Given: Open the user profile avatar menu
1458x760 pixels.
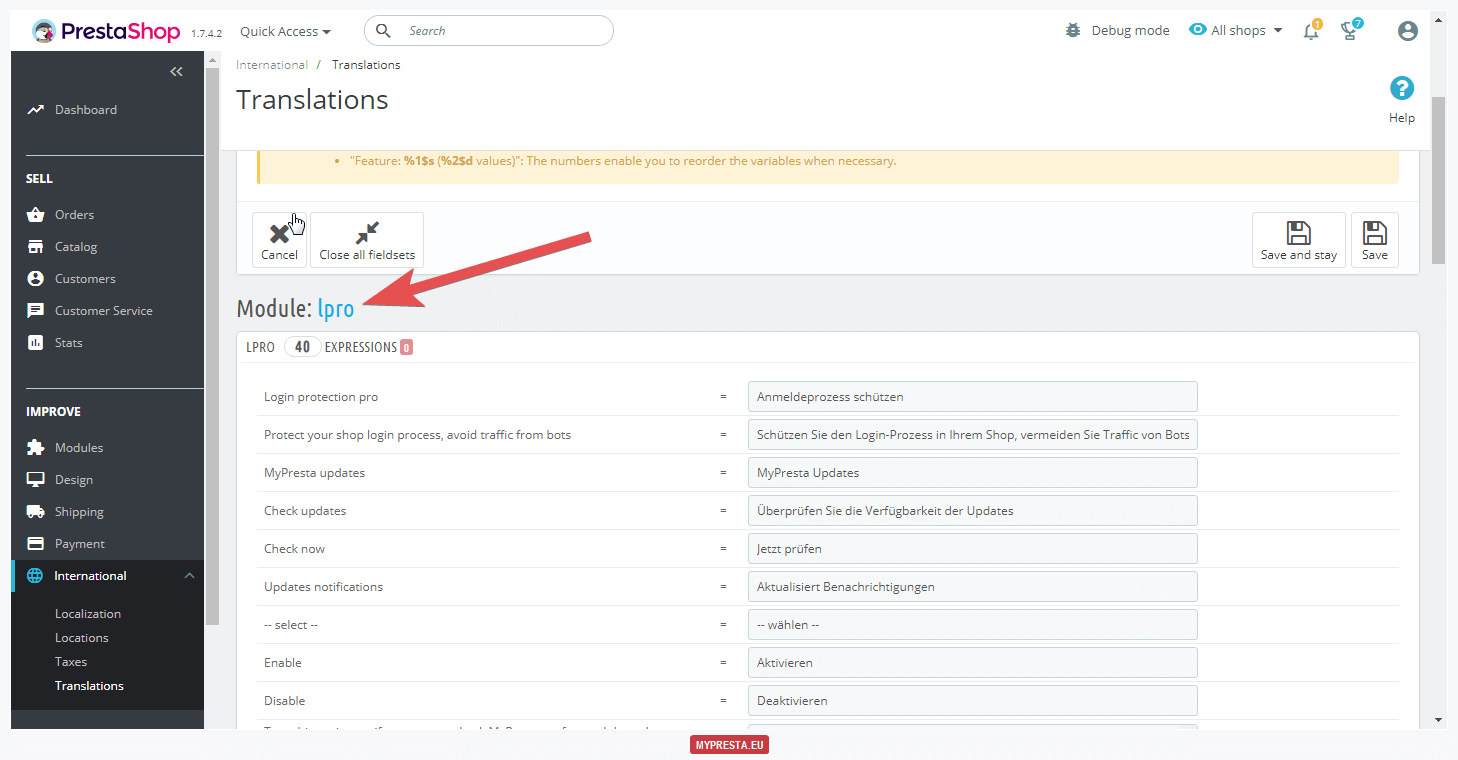Looking at the screenshot, I should [1408, 31].
